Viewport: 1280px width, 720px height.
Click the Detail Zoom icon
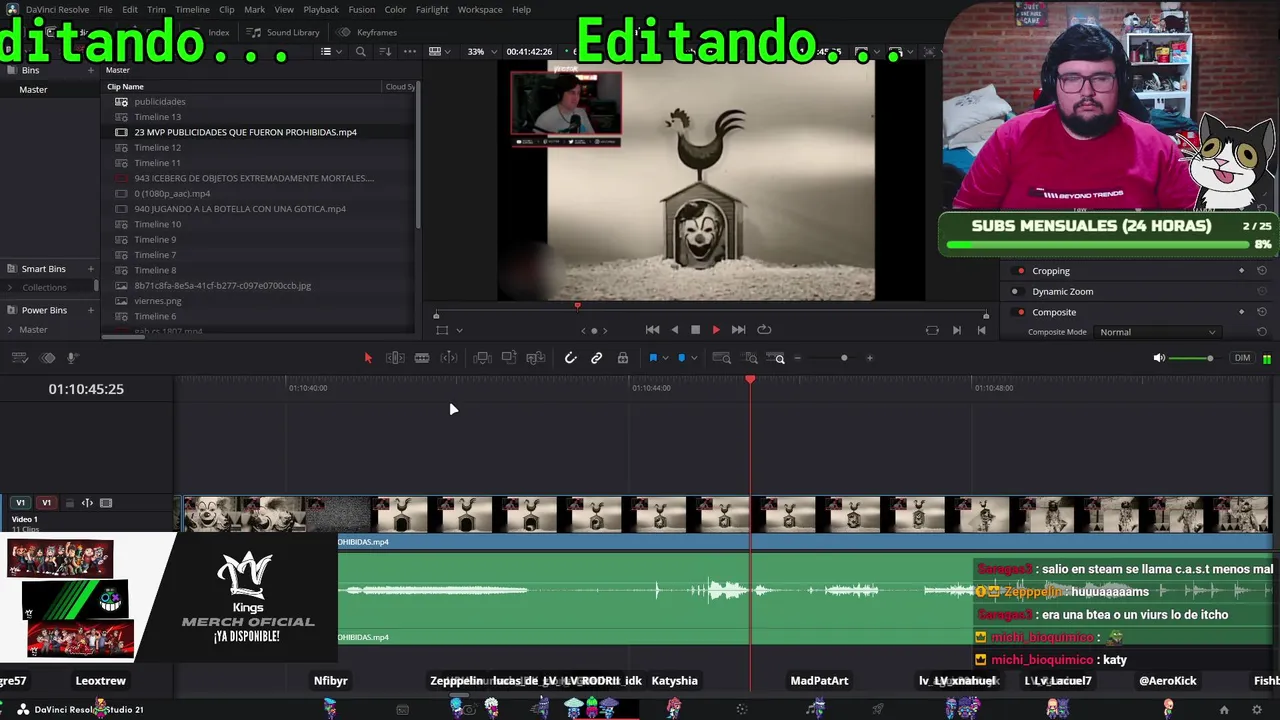[751, 358]
